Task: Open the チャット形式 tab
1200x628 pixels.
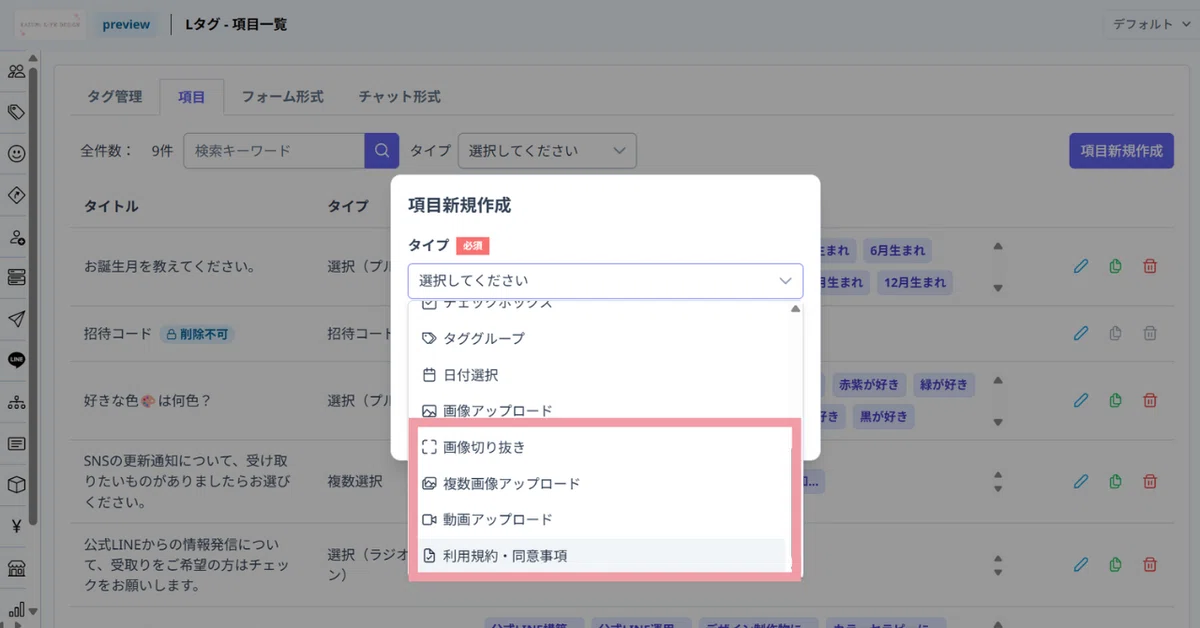Action: 400,97
